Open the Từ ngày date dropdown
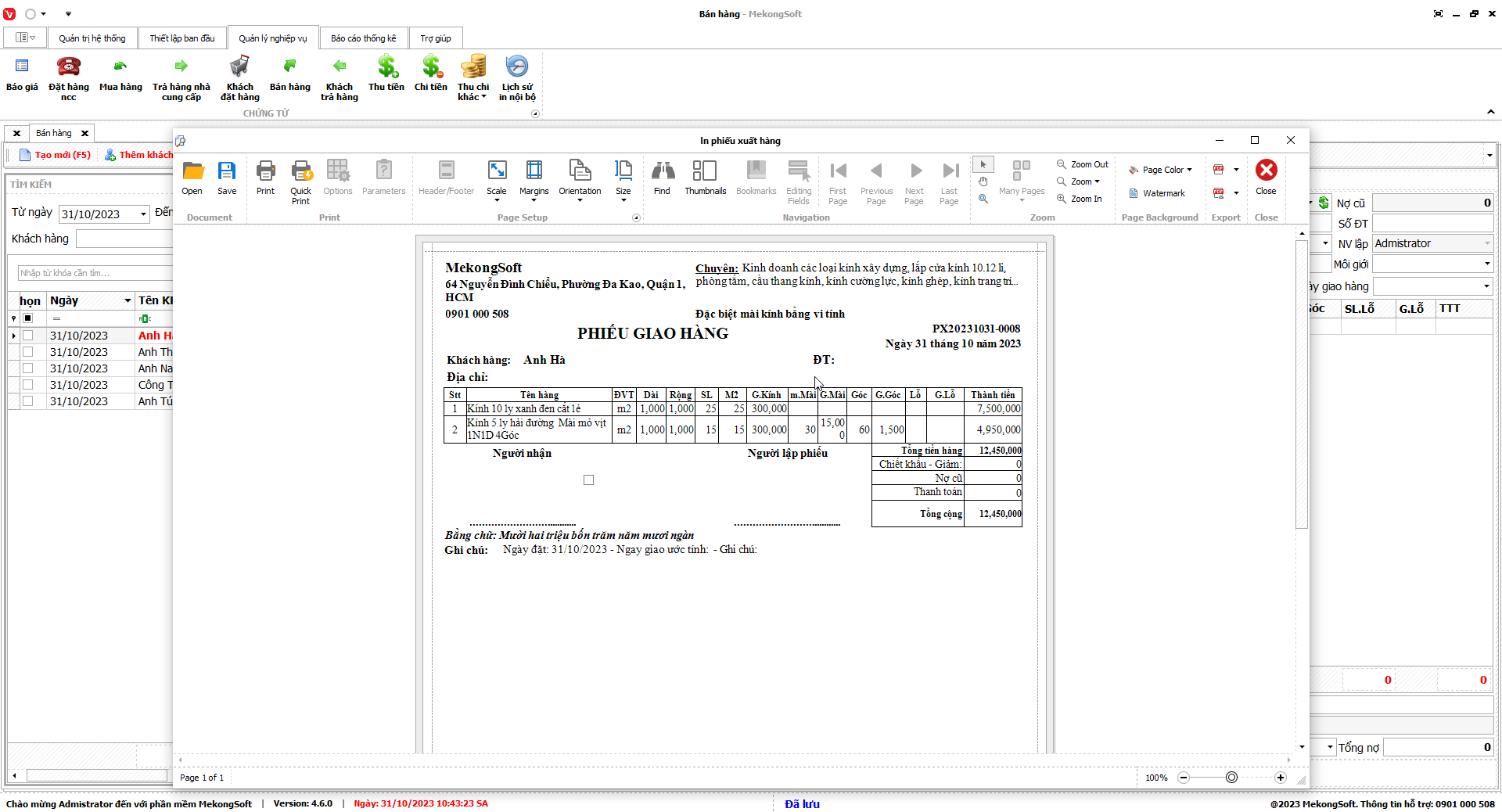The image size is (1502, 812). [143, 214]
